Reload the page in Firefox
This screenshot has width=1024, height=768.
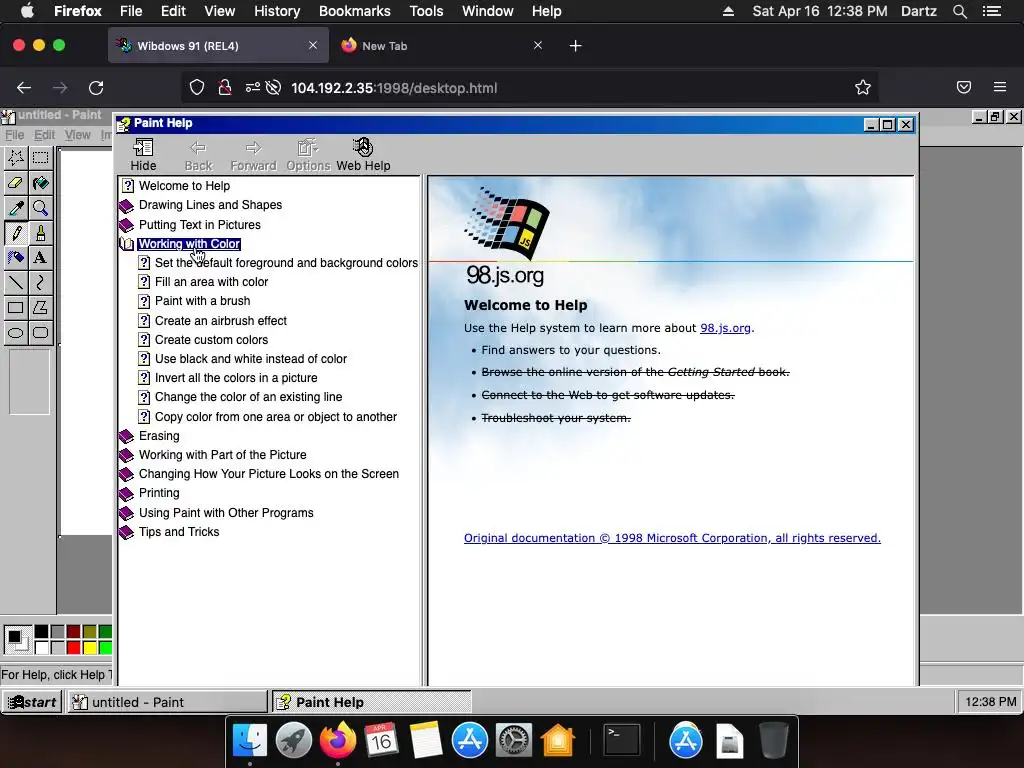[x=96, y=88]
